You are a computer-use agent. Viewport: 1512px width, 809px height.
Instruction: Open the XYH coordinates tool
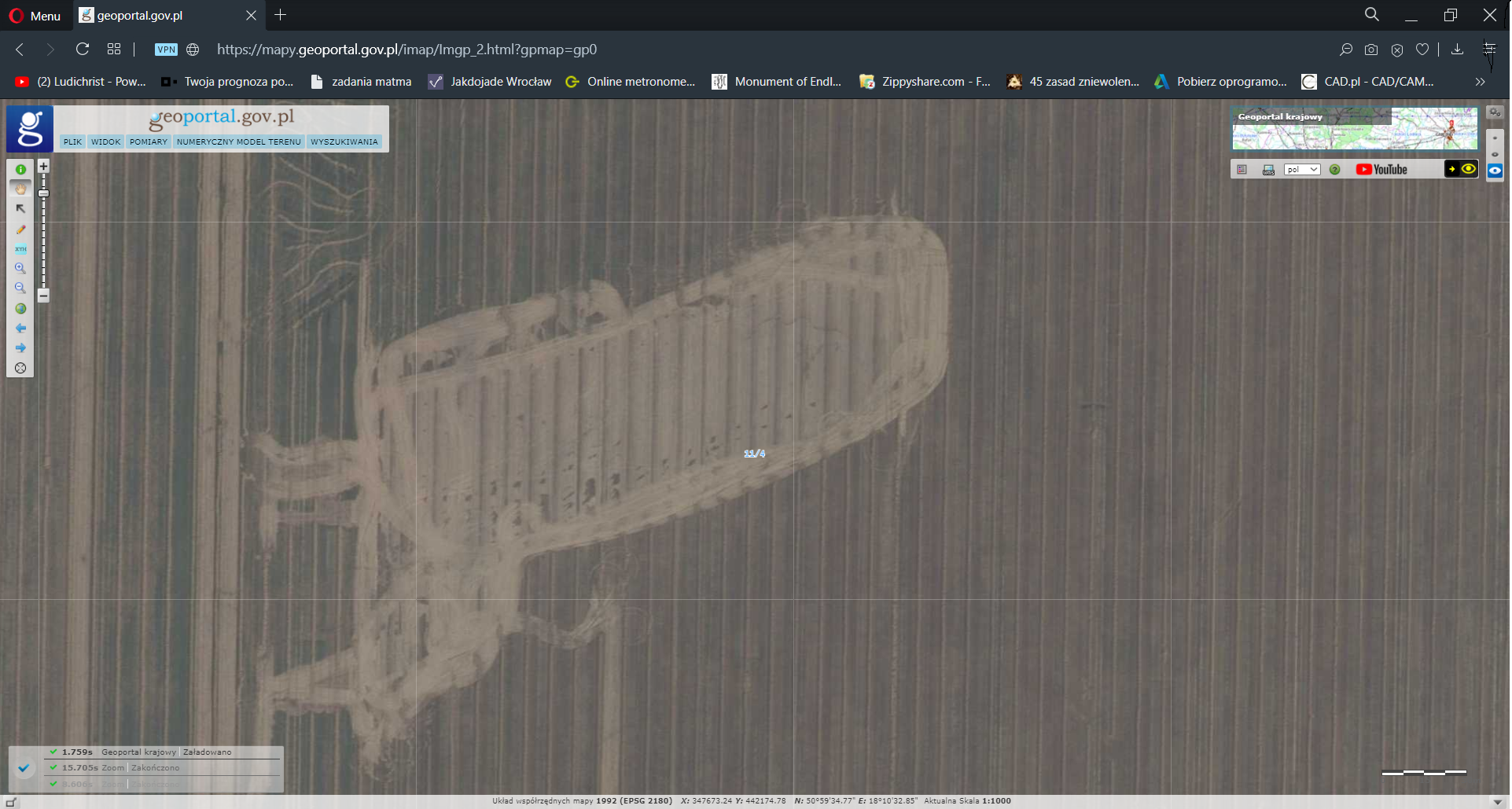(20, 249)
